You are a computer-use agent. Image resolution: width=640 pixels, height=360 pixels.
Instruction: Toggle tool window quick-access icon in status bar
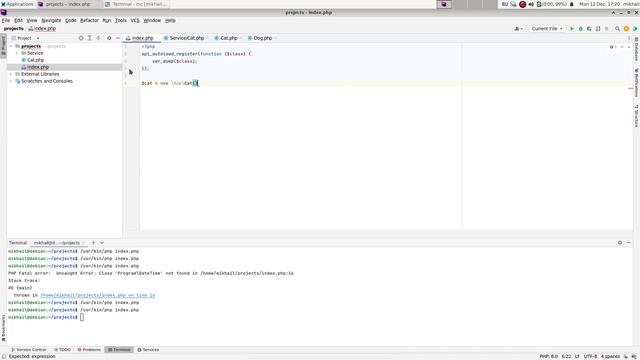click(x=3, y=356)
